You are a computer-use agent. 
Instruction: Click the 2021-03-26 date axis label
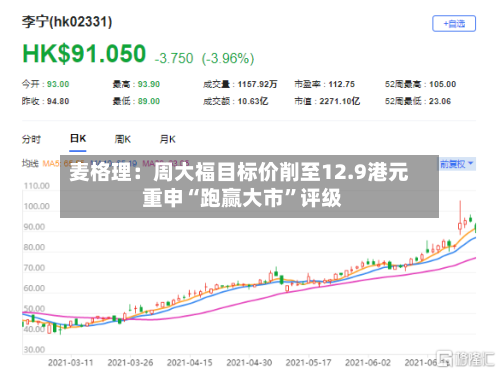coord(130,363)
